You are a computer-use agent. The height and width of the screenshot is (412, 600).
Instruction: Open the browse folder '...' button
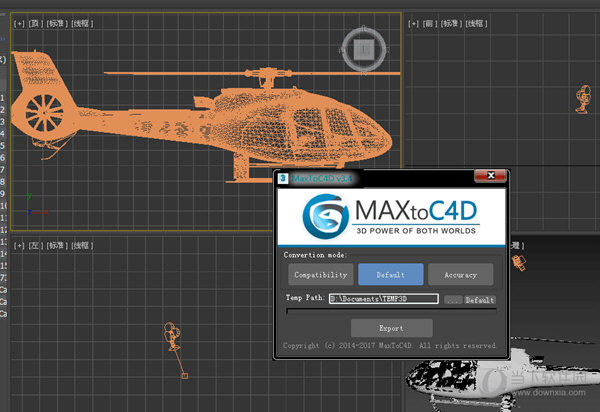tap(453, 300)
